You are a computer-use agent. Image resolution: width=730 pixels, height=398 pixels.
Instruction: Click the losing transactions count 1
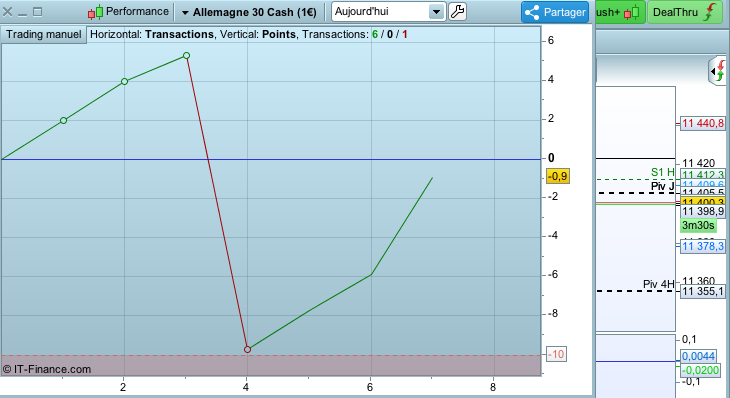pyautogui.click(x=405, y=34)
